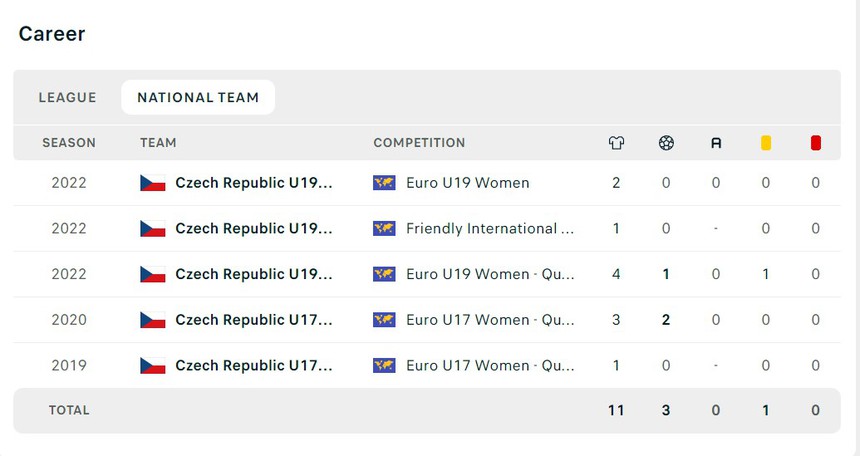Click the appearances jersey icon in header
Image resolution: width=860 pixels, height=456 pixels.
coord(616,143)
